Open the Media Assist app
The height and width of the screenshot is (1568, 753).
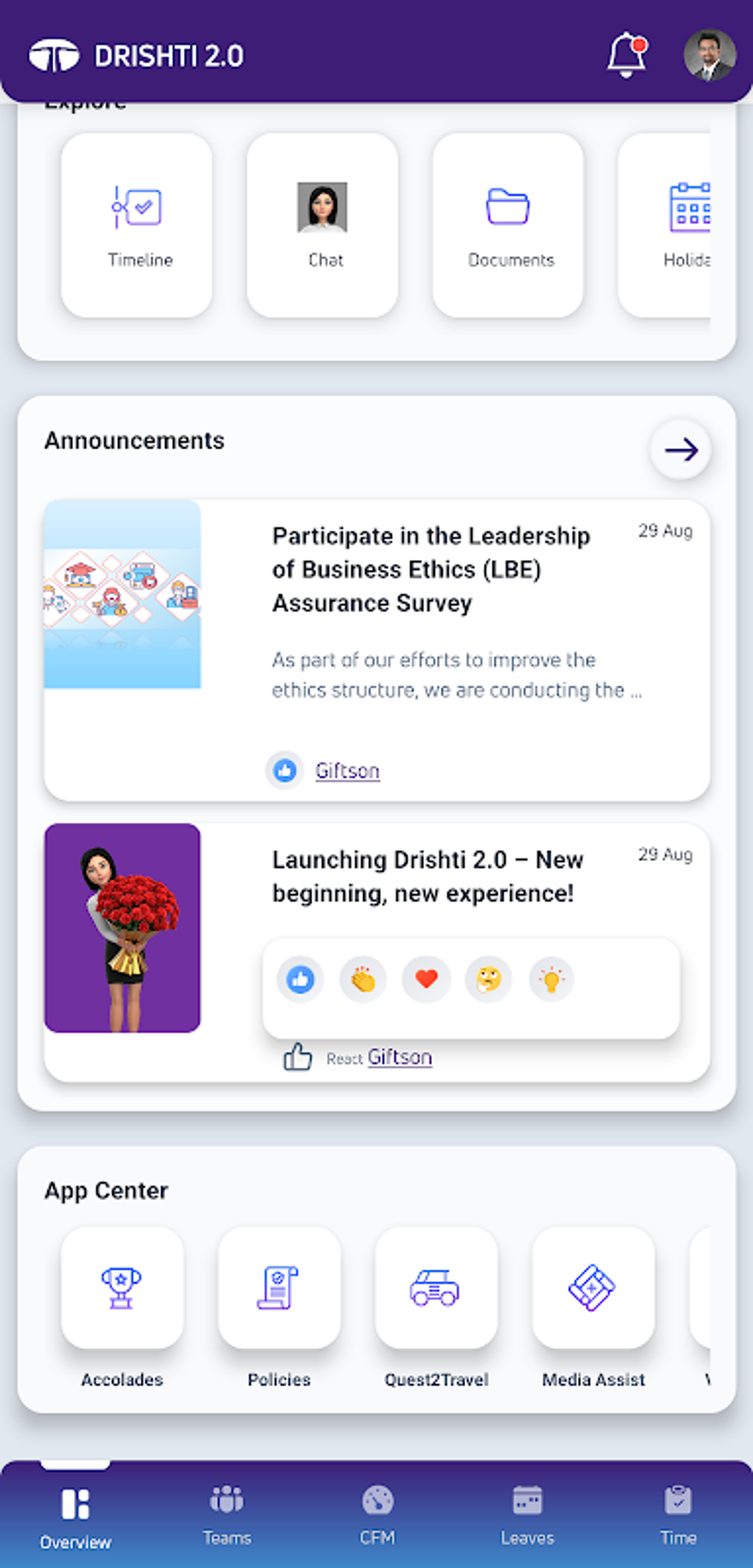(593, 1288)
